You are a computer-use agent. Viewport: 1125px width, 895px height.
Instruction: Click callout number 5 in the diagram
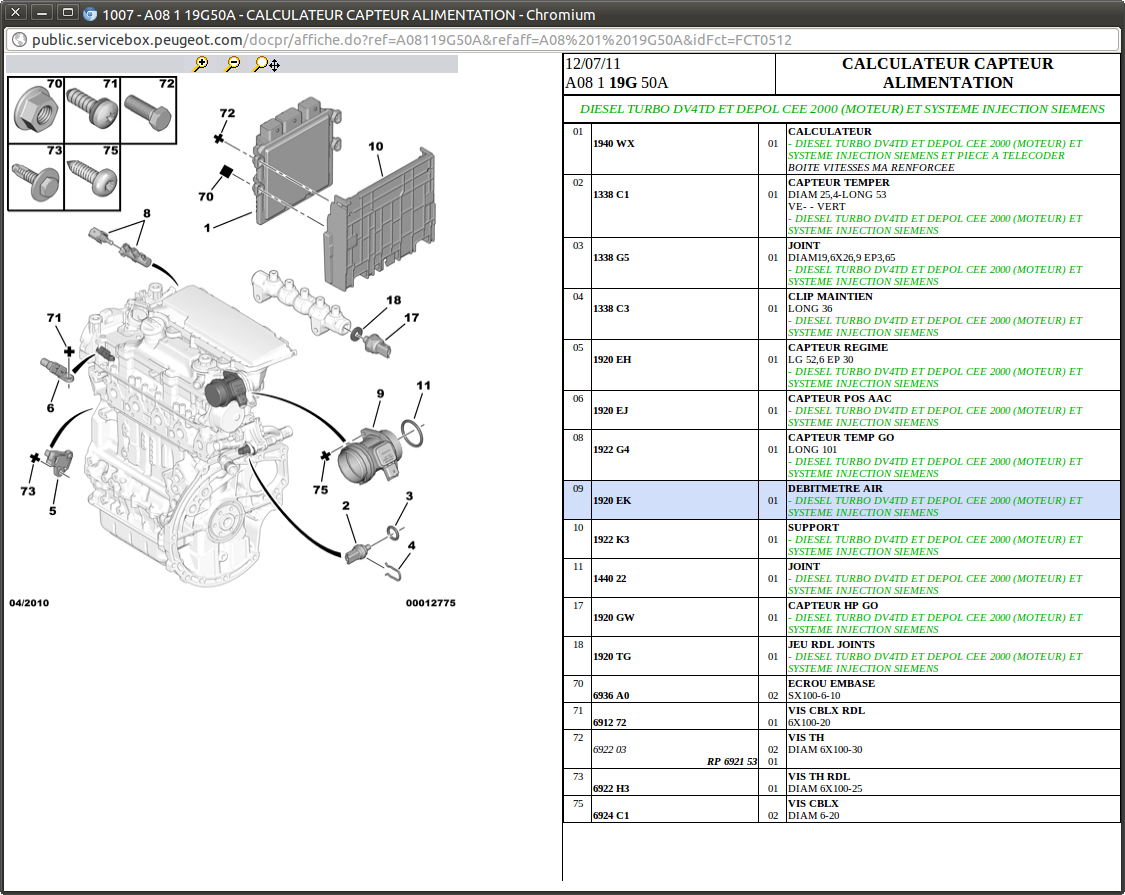52,511
